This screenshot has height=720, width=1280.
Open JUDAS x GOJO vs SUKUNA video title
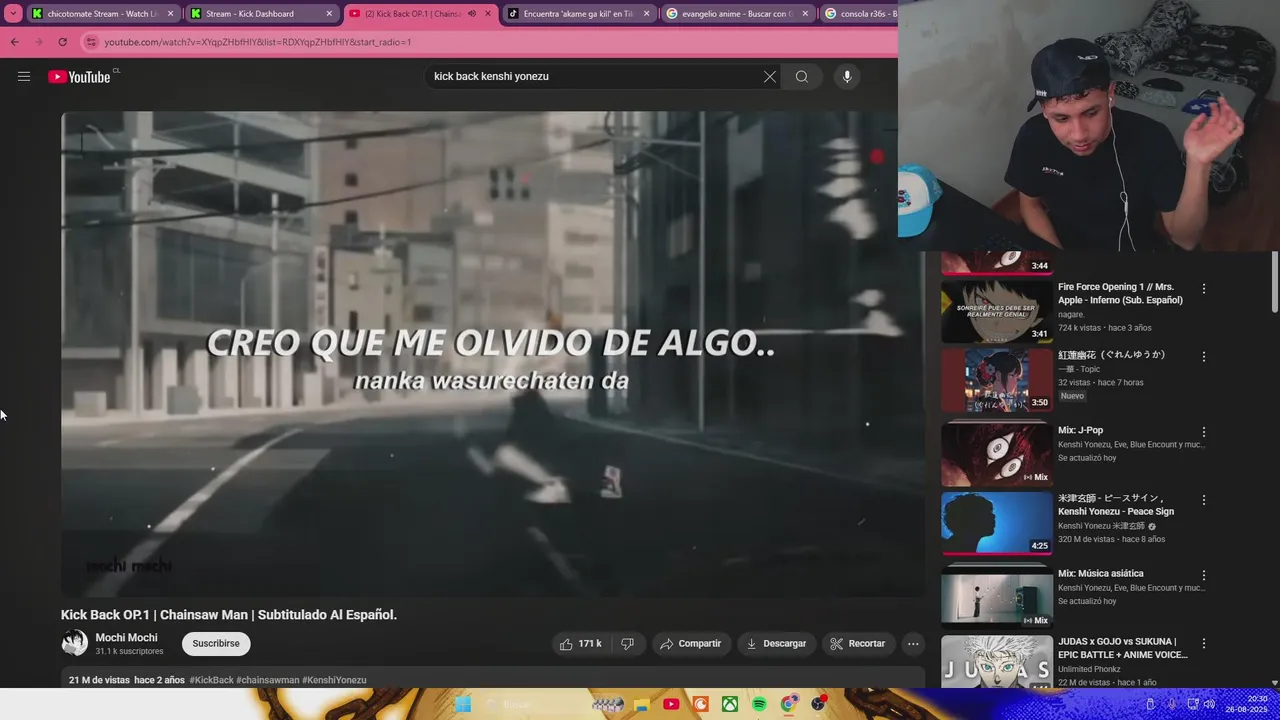pos(1123,648)
